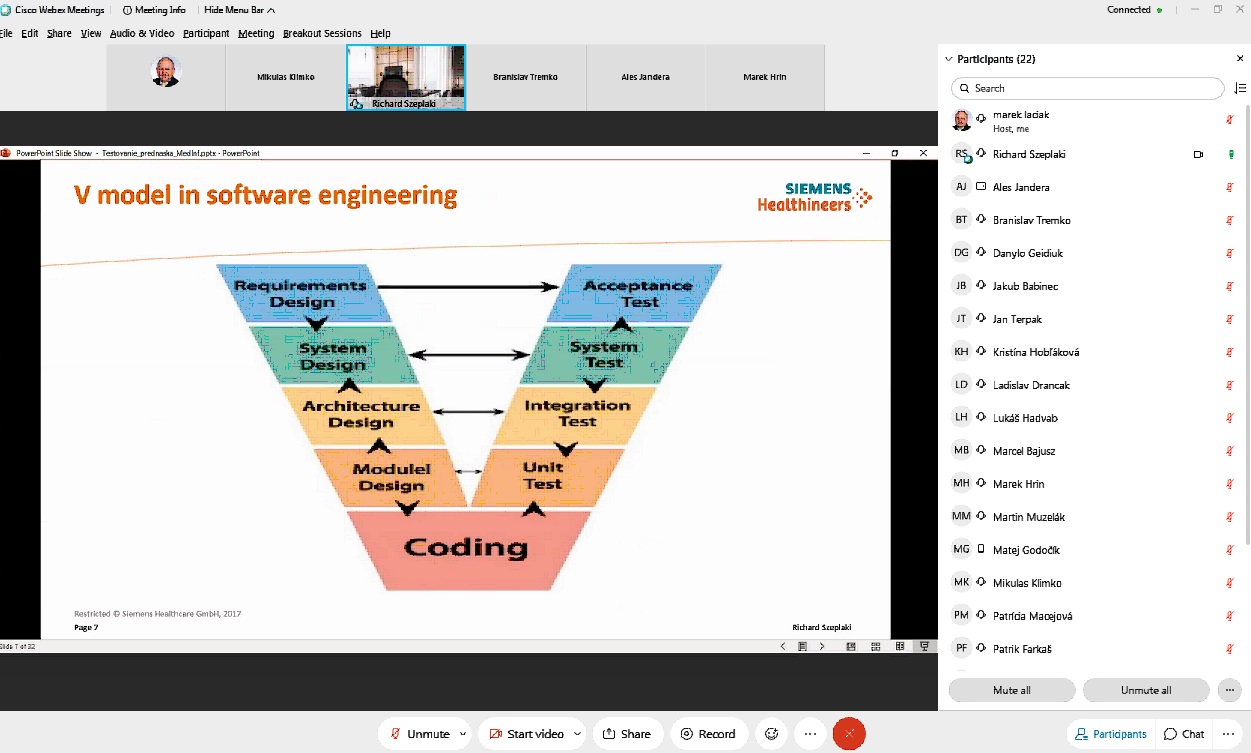Click the Mute all button
The image size is (1251, 753).
coord(1011,690)
